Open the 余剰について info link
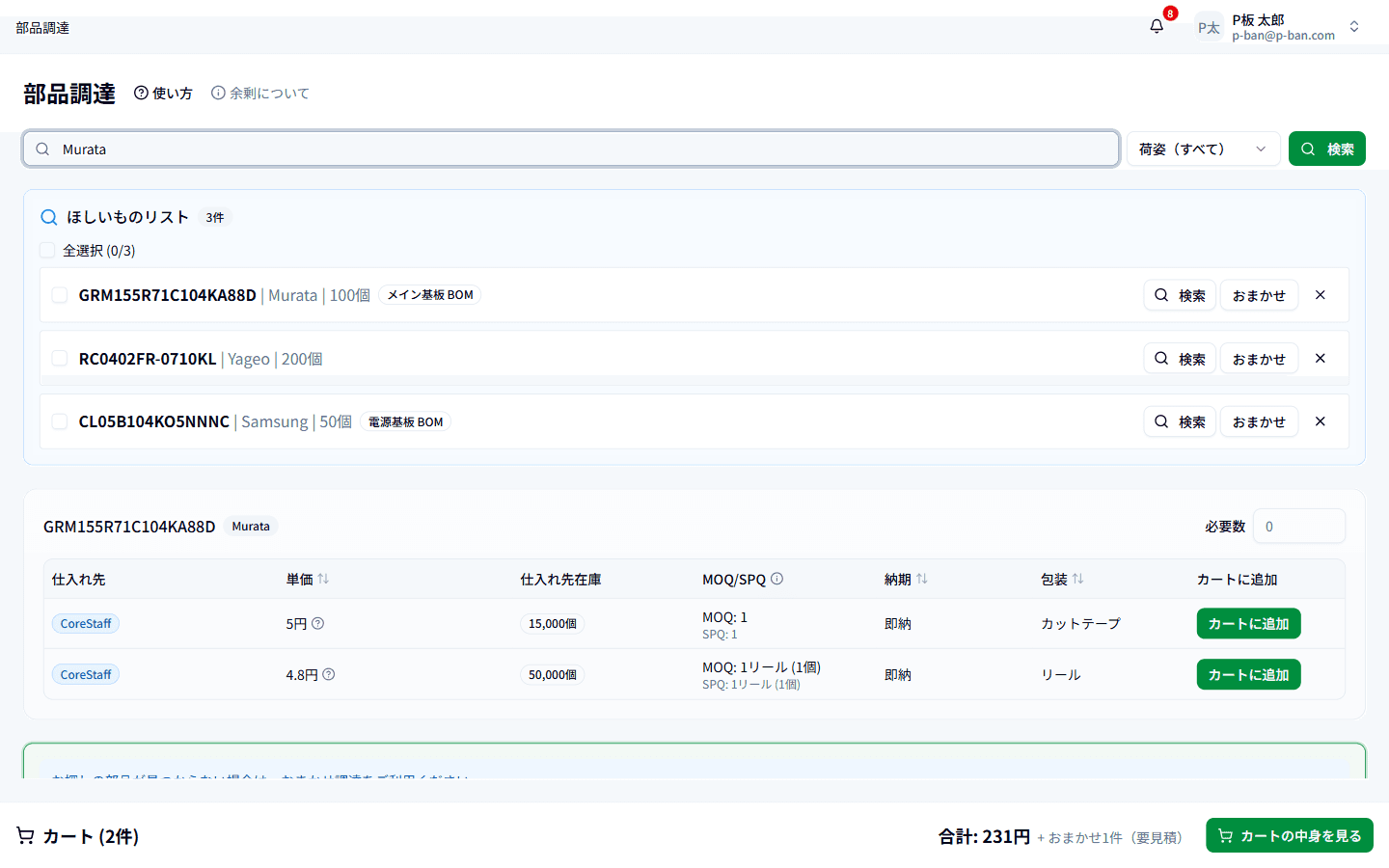 tap(260, 93)
